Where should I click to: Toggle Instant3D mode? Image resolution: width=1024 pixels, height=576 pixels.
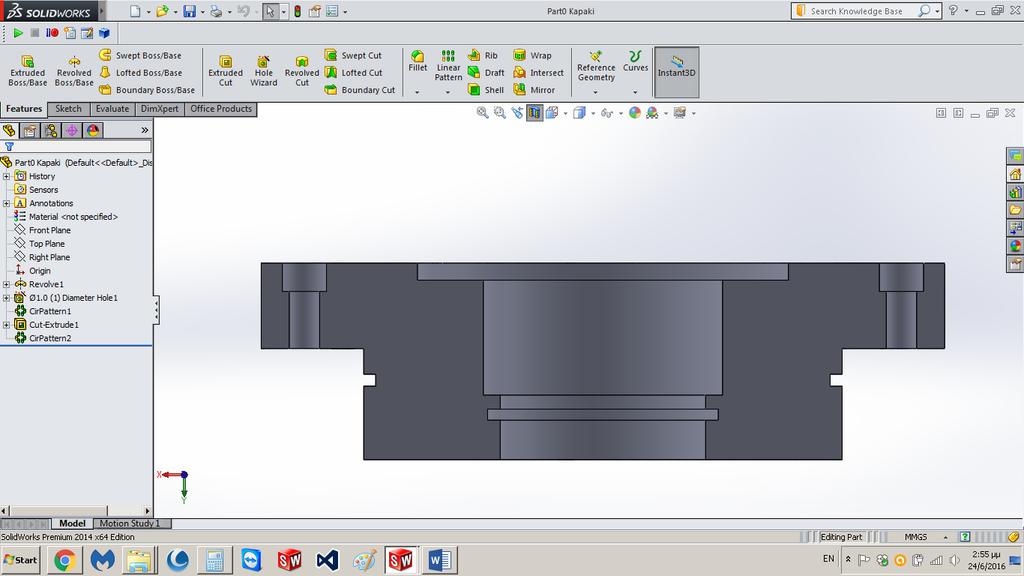coord(677,72)
